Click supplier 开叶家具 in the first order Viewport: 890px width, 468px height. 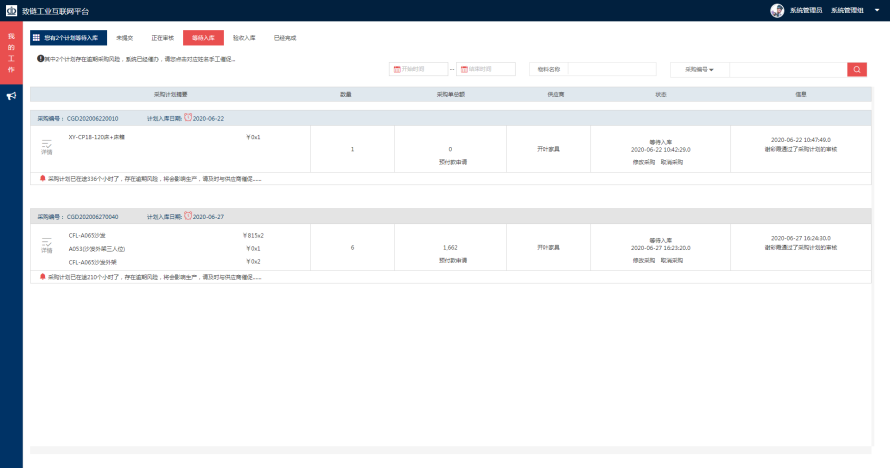[x=548, y=149]
